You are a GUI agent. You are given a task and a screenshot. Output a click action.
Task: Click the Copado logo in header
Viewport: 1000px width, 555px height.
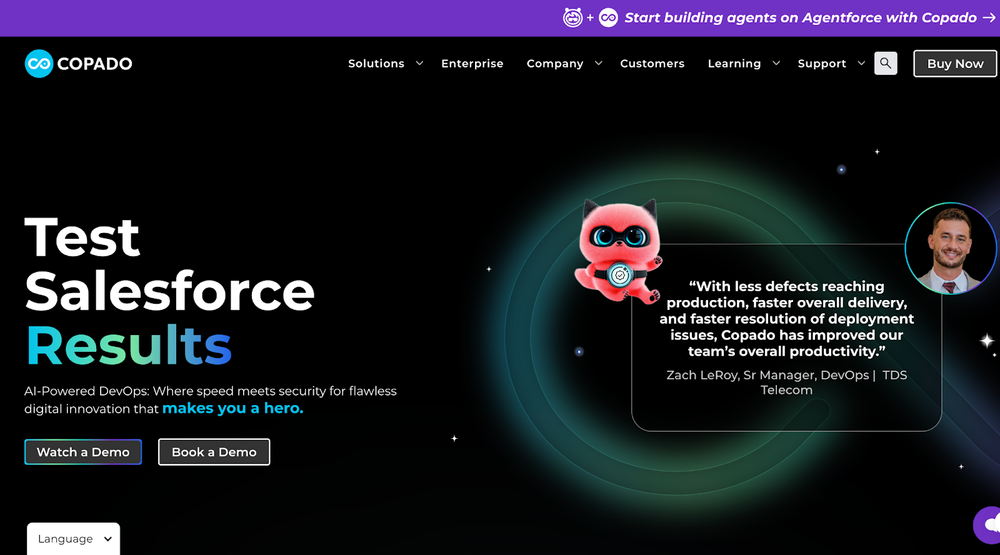click(x=78, y=64)
